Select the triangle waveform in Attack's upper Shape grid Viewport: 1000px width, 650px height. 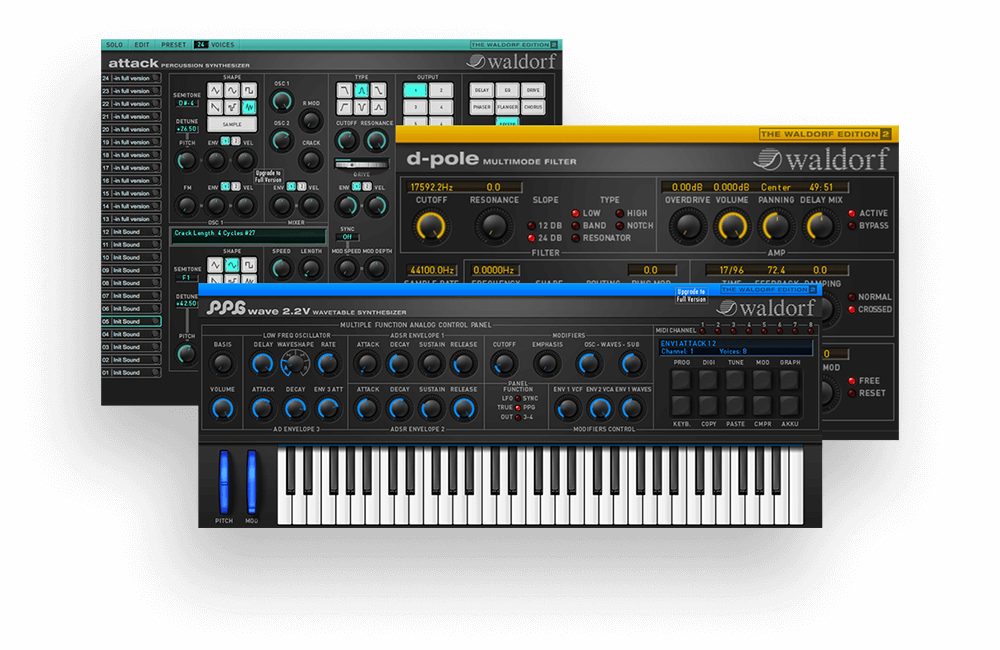pos(216,90)
